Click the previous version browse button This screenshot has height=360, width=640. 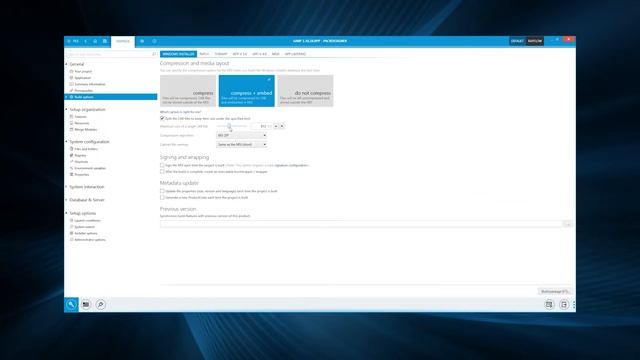tap(568, 224)
